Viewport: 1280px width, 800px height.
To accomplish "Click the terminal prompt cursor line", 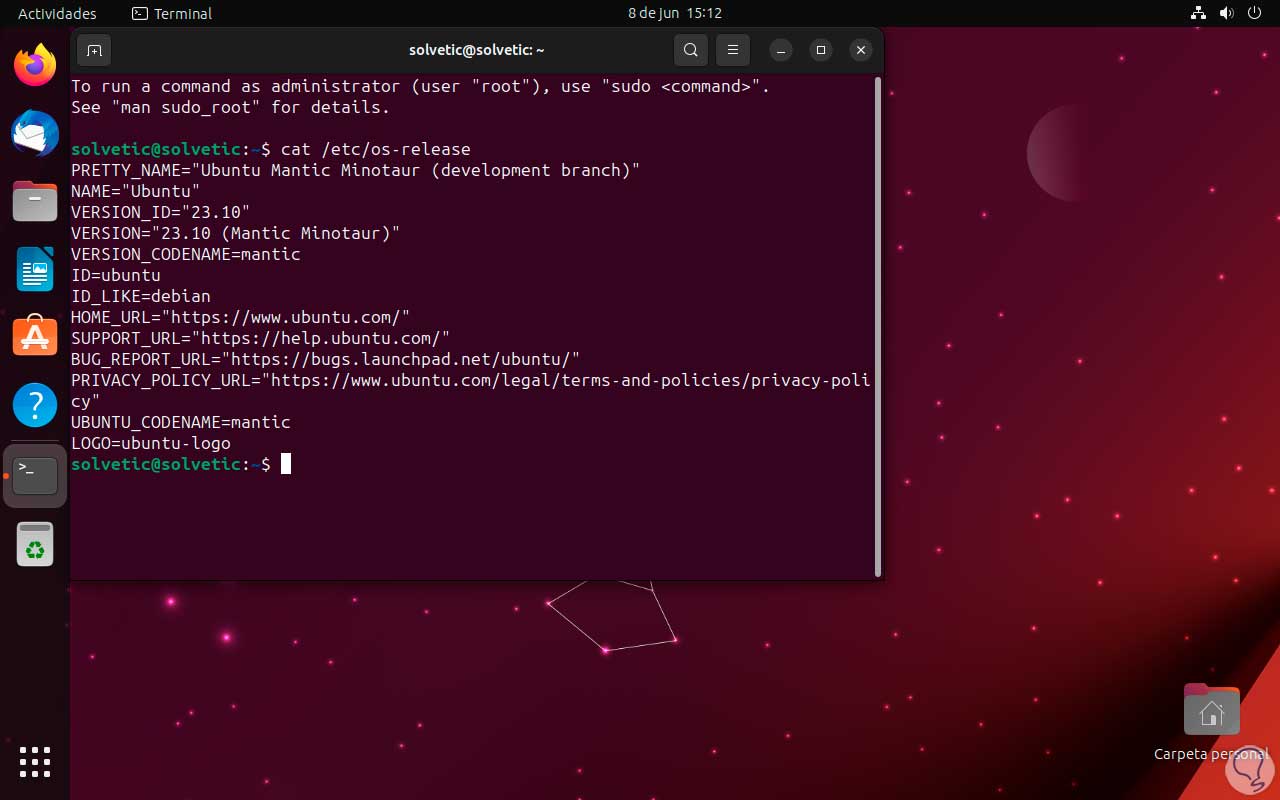I will (x=181, y=464).
